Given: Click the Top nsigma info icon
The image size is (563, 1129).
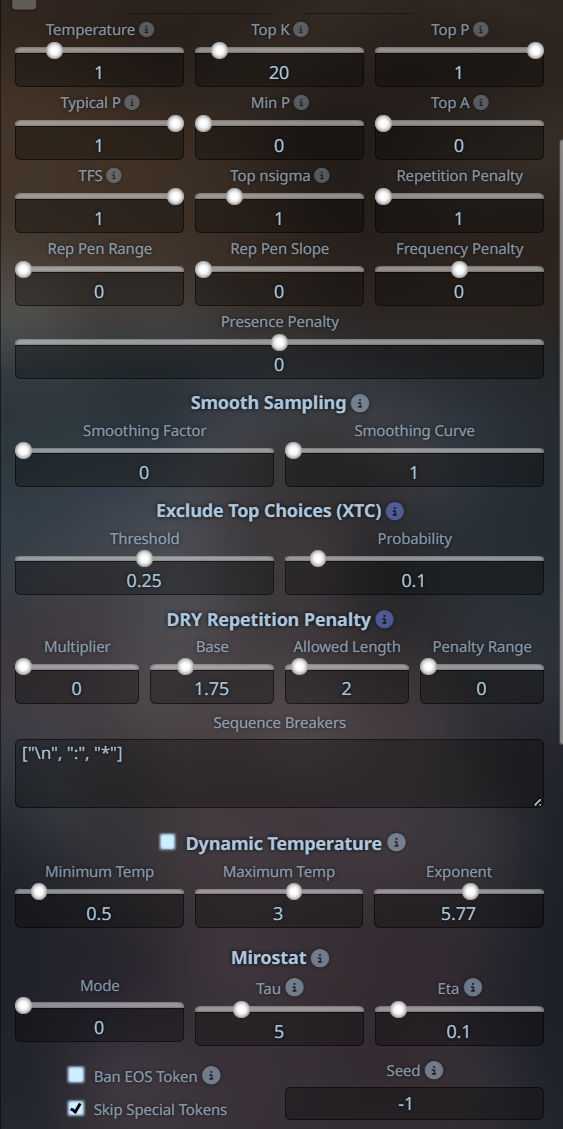Looking at the screenshot, I should 322,176.
